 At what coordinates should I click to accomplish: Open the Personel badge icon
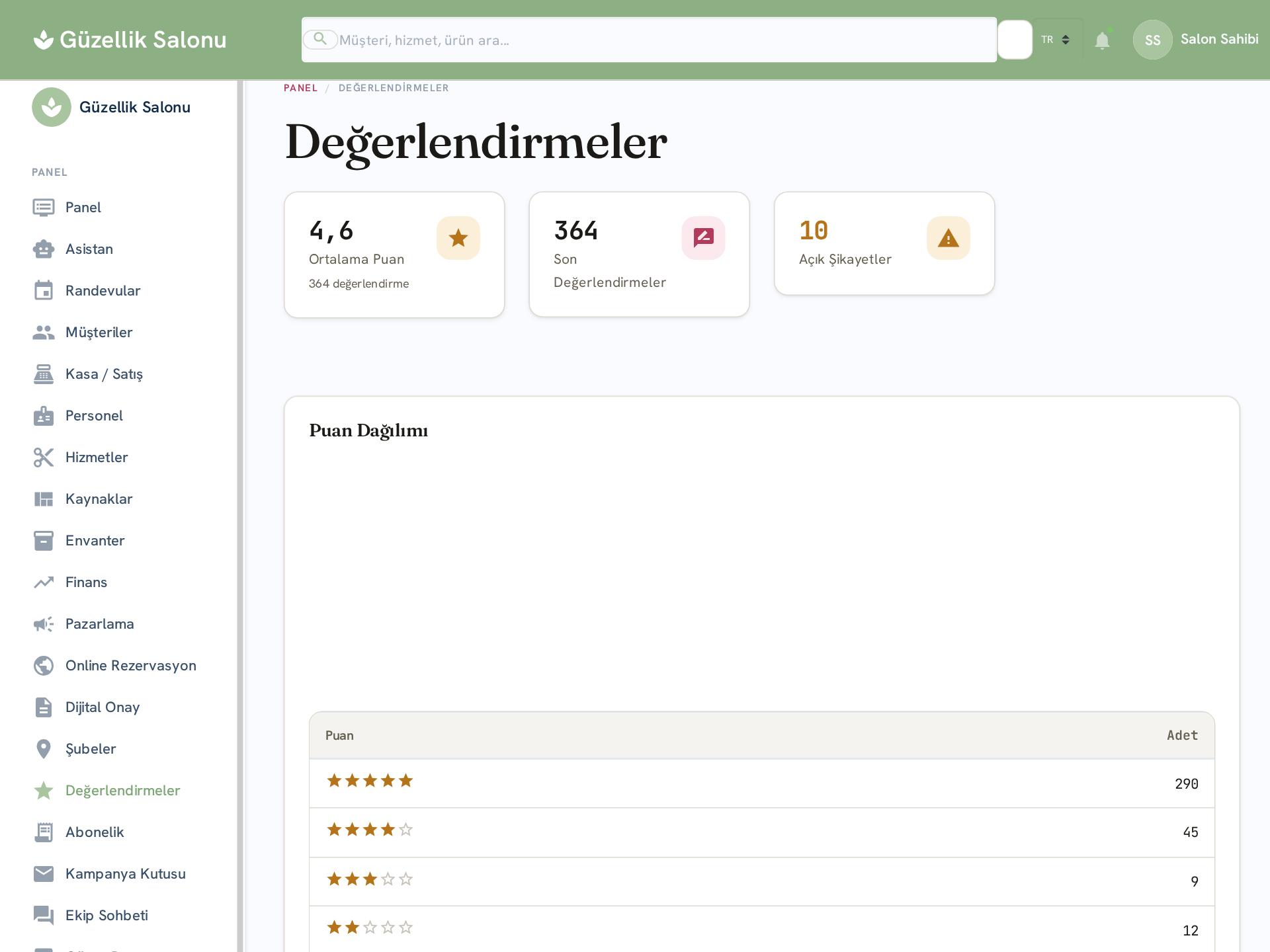(x=44, y=416)
